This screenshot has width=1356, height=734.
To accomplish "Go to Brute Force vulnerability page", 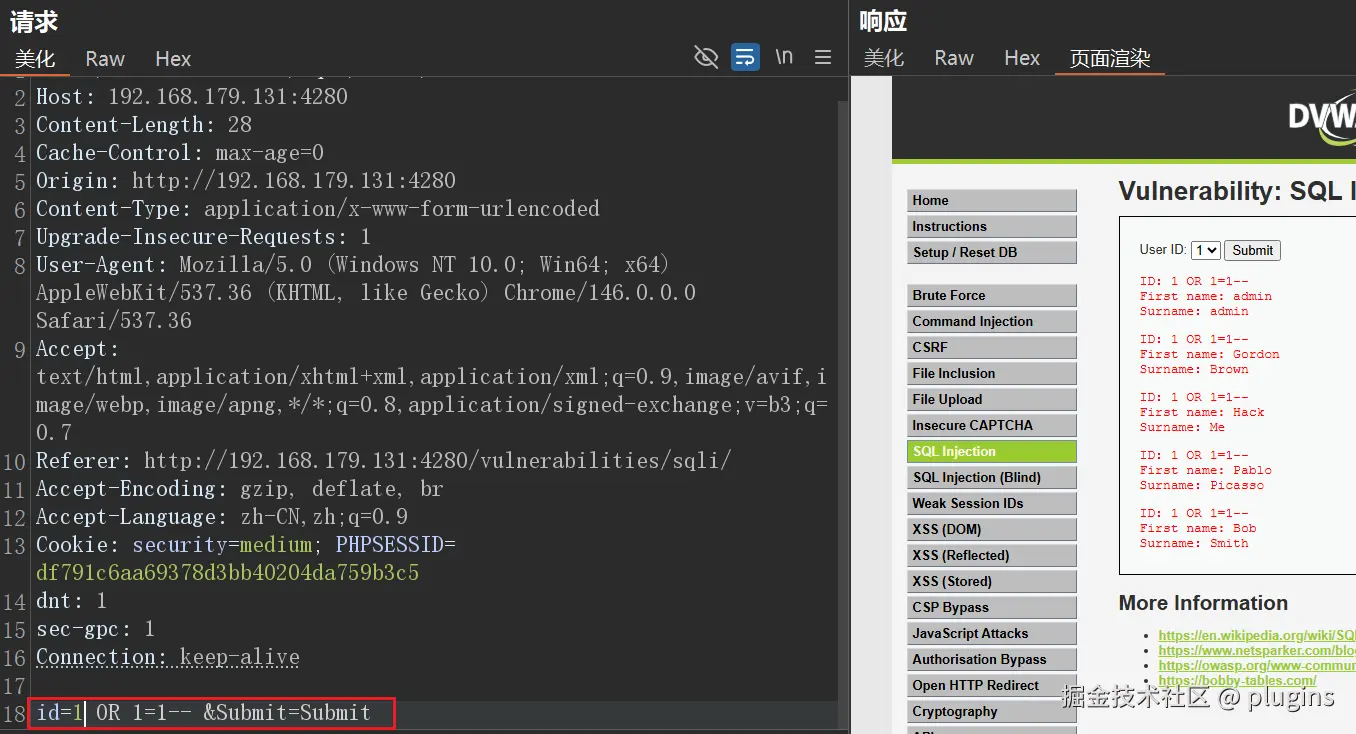I will [992, 295].
